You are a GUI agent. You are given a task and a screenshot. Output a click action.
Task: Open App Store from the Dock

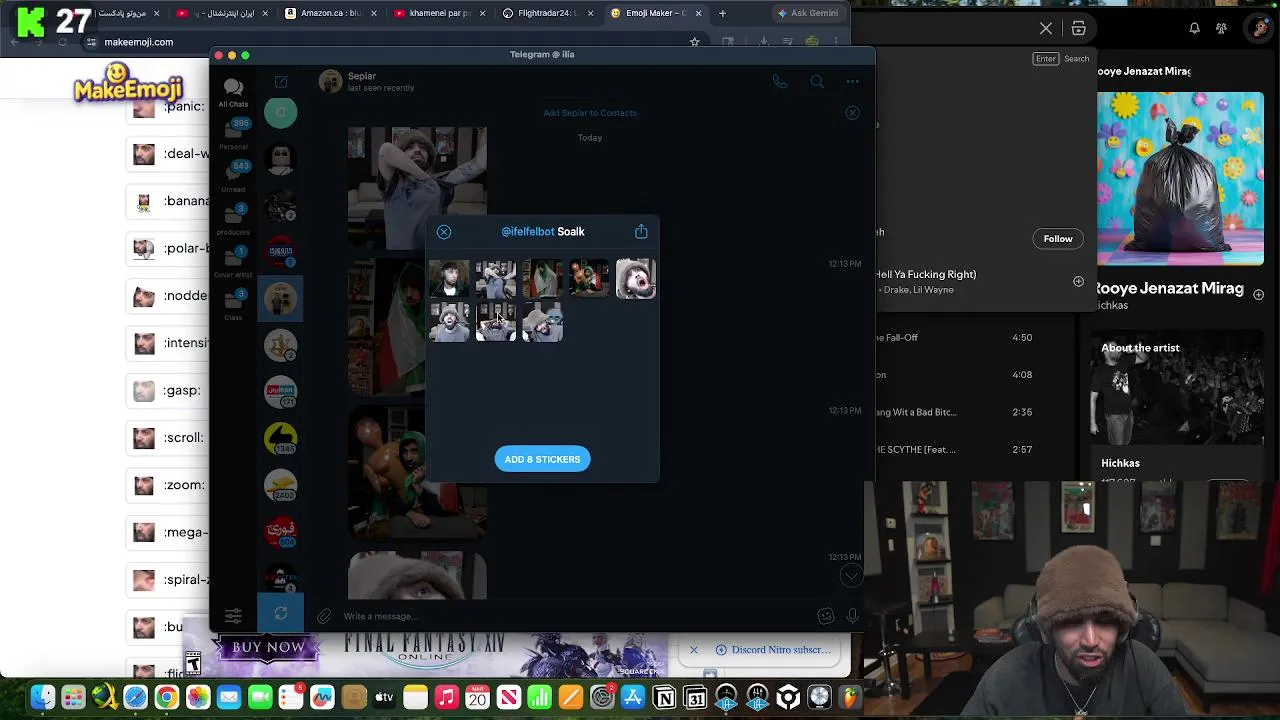point(633,697)
